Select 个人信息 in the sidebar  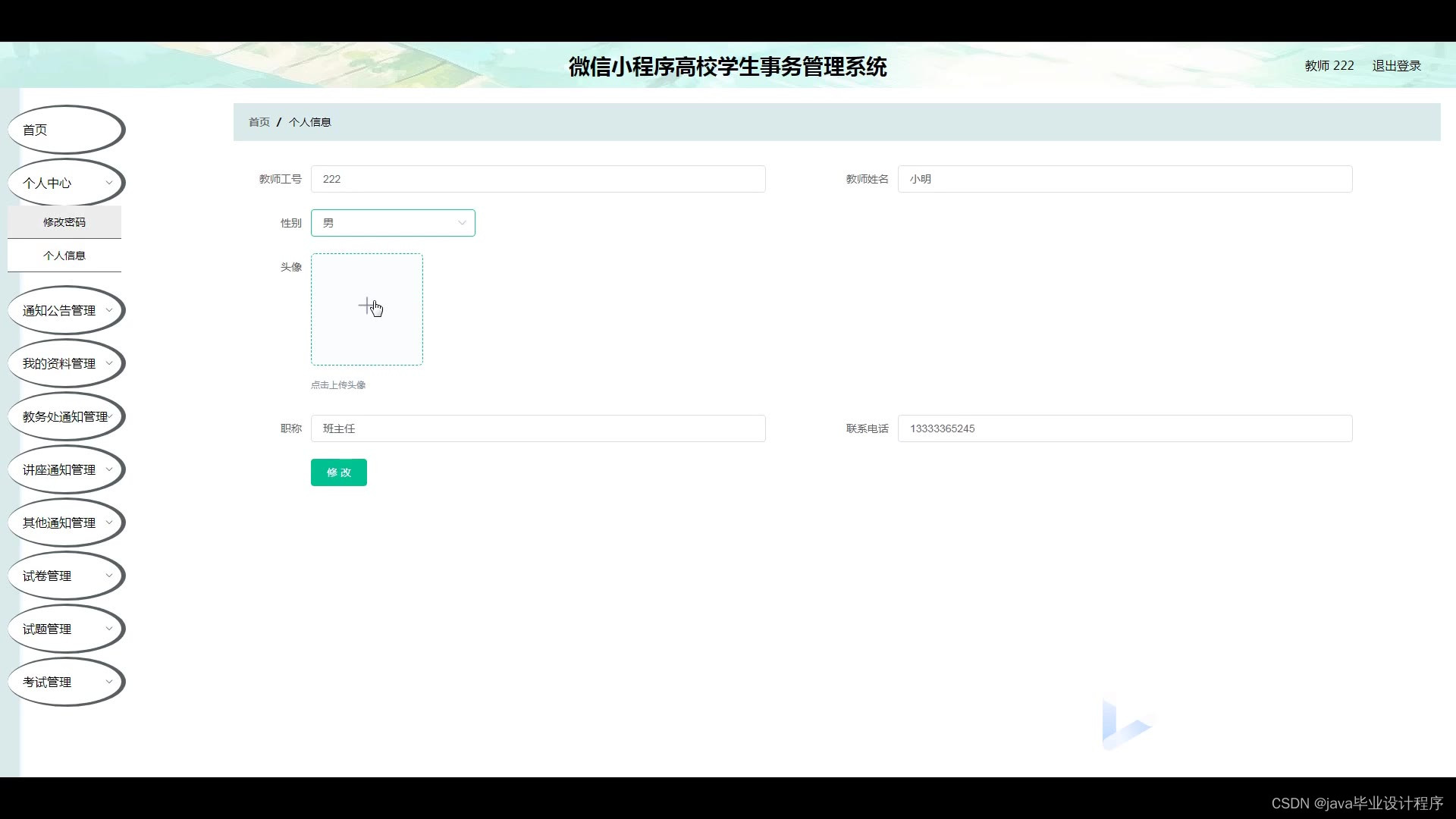tap(64, 255)
